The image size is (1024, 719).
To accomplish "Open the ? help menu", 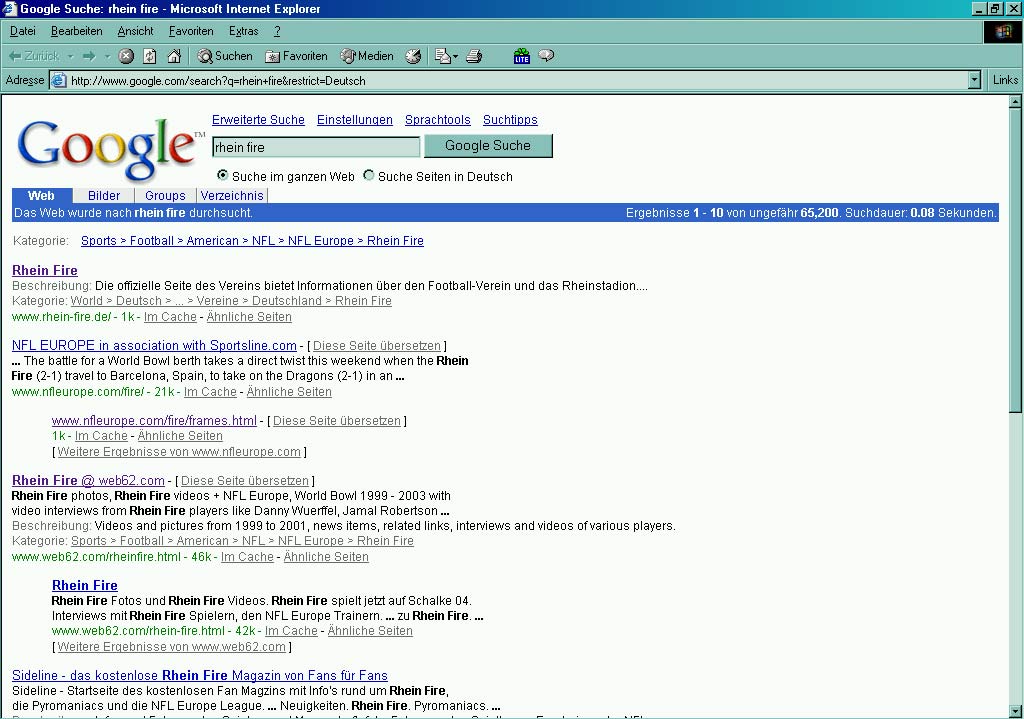I will tap(277, 31).
